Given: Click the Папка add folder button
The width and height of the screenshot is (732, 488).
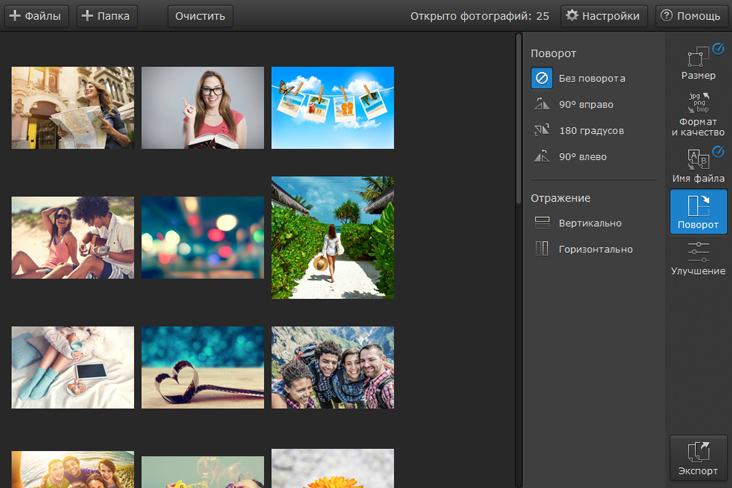Looking at the screenshot, I should click(106, 16).
